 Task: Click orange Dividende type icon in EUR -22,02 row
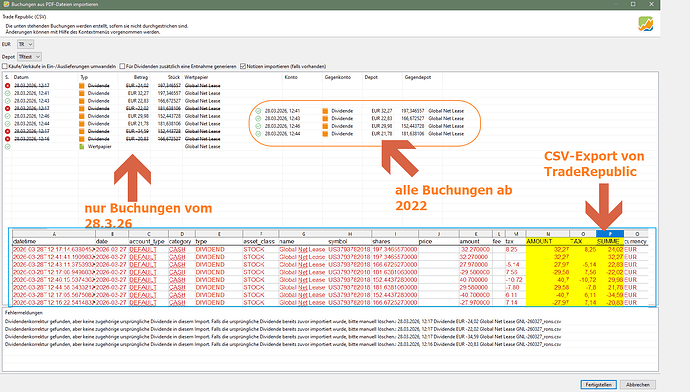81,108
